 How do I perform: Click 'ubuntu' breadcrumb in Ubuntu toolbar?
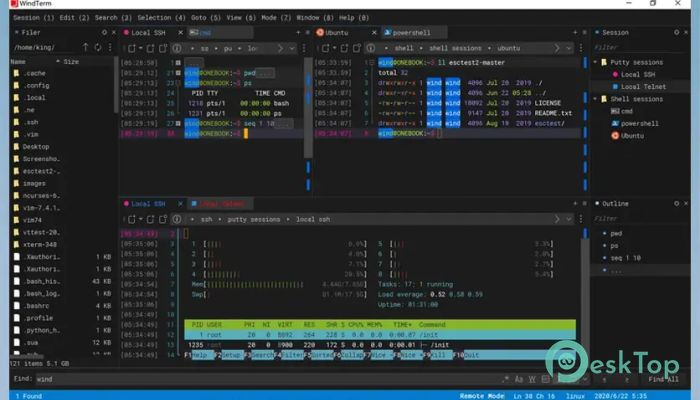[508, 48]
